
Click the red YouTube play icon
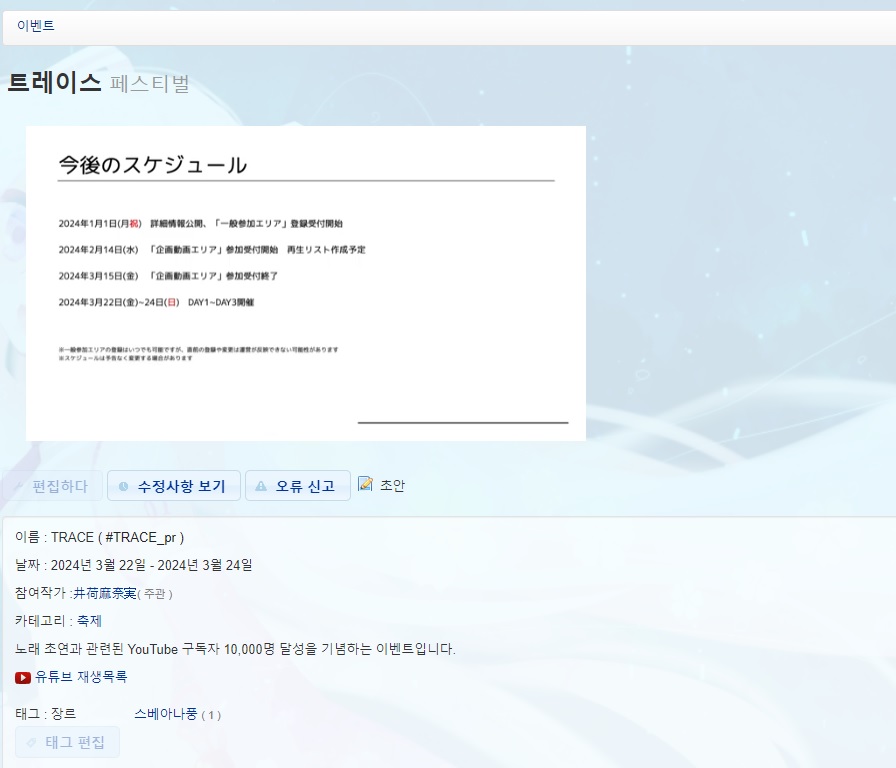pos(23,678)
